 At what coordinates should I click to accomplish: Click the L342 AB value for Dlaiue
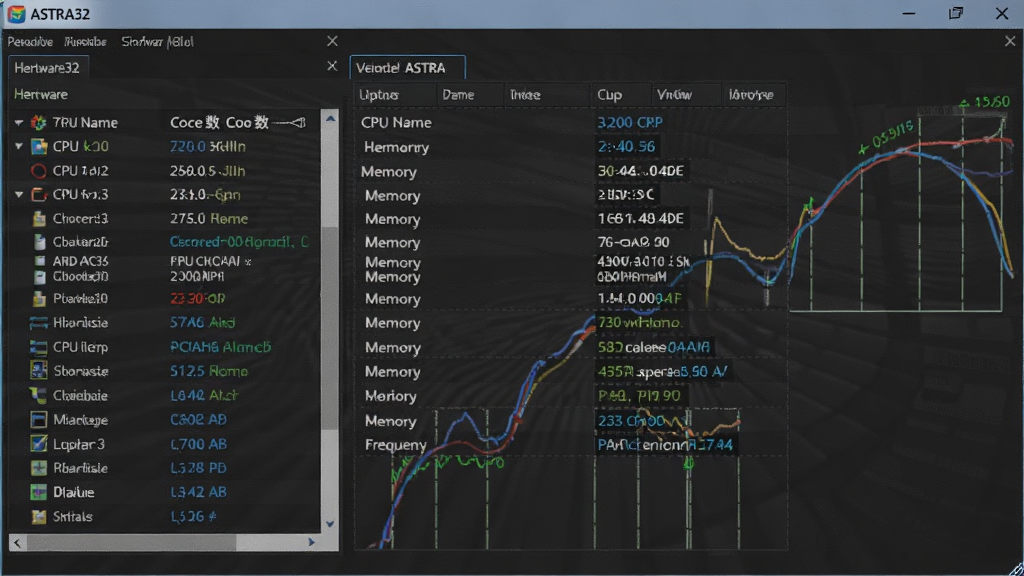(199, 492)
